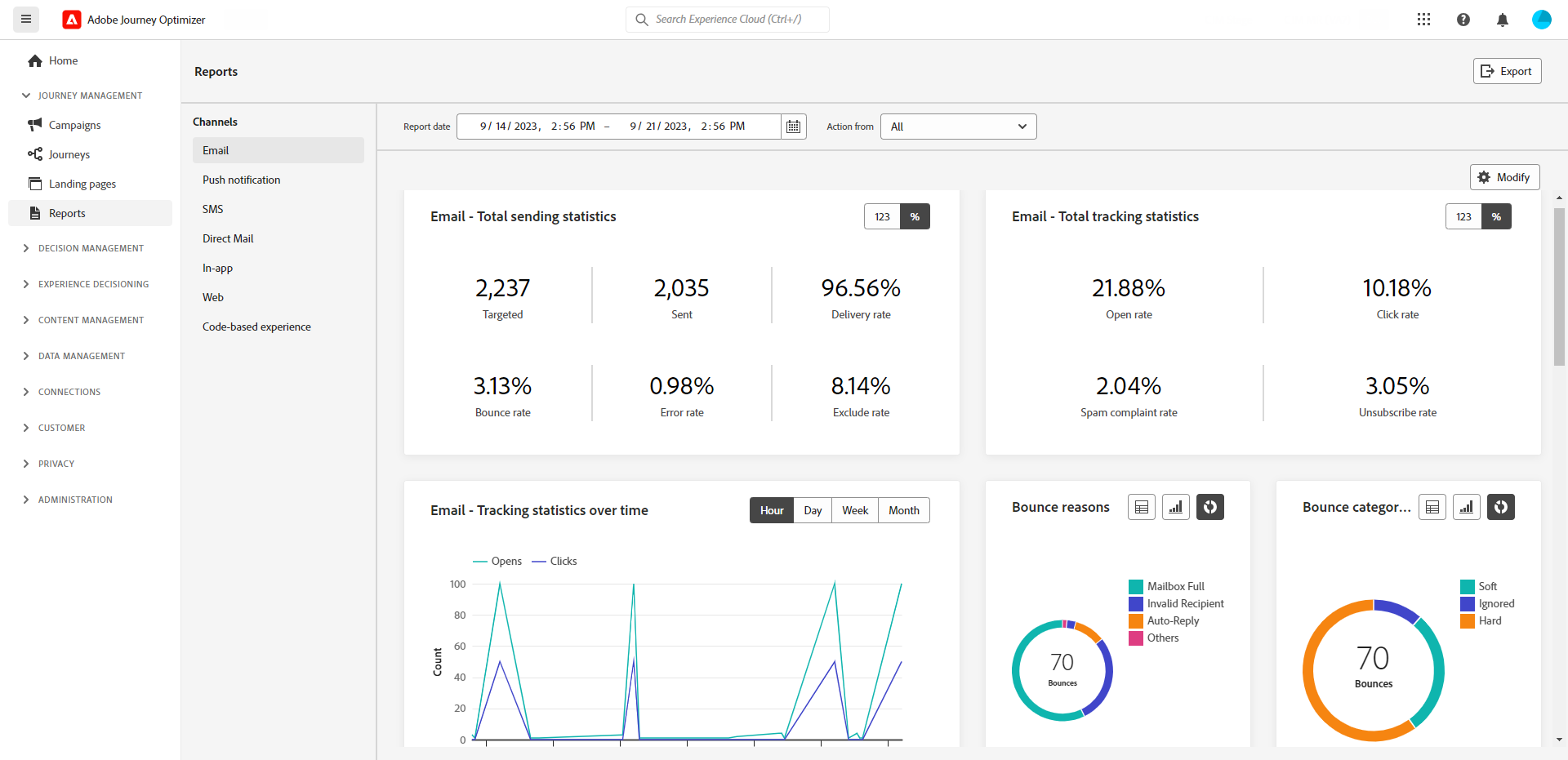Open the notifications bell

point(1502,20)
